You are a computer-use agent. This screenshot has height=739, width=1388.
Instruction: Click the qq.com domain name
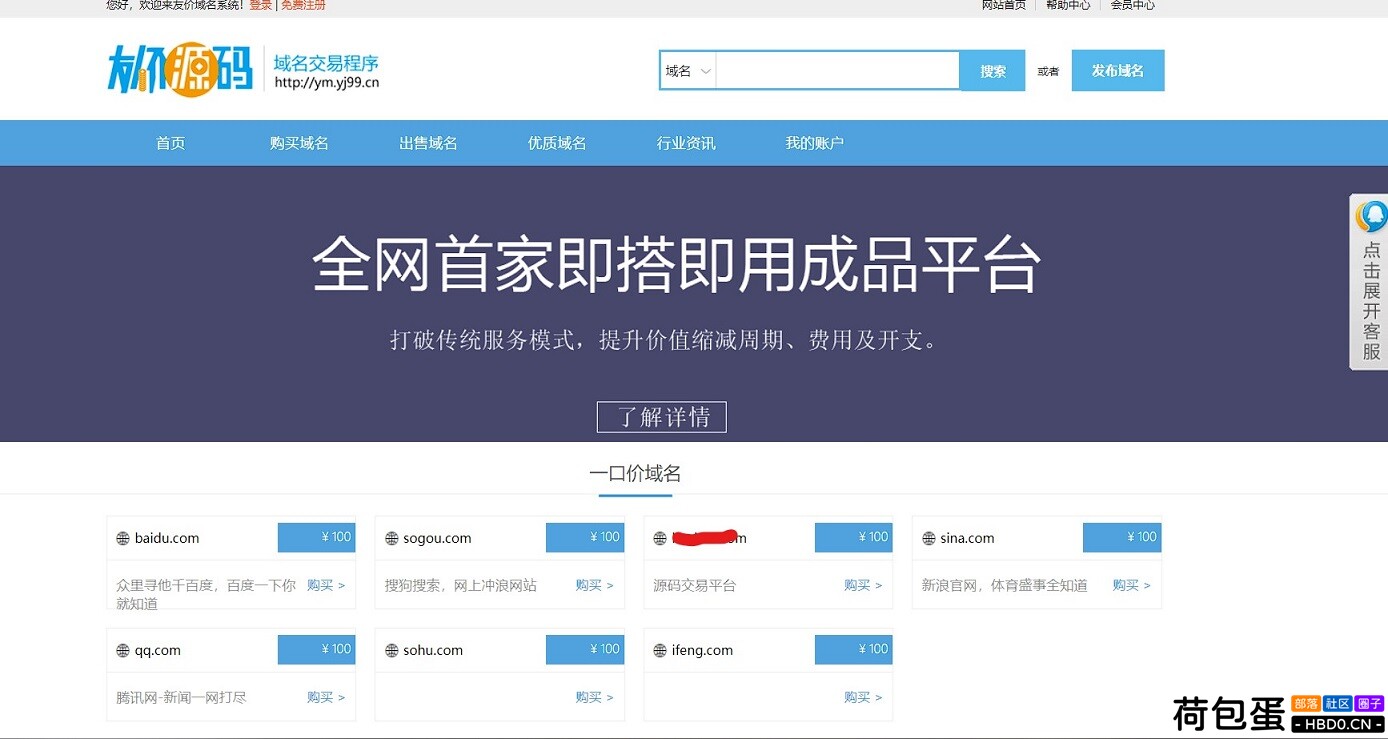click(158, 650)
